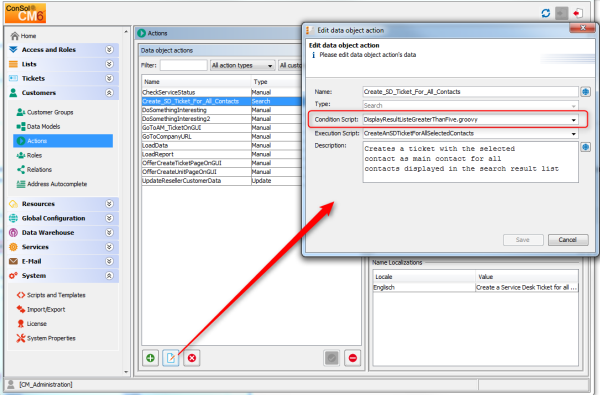The image size is (600, 395).
Task: Click the Name column header
Action: pos(196,82)
